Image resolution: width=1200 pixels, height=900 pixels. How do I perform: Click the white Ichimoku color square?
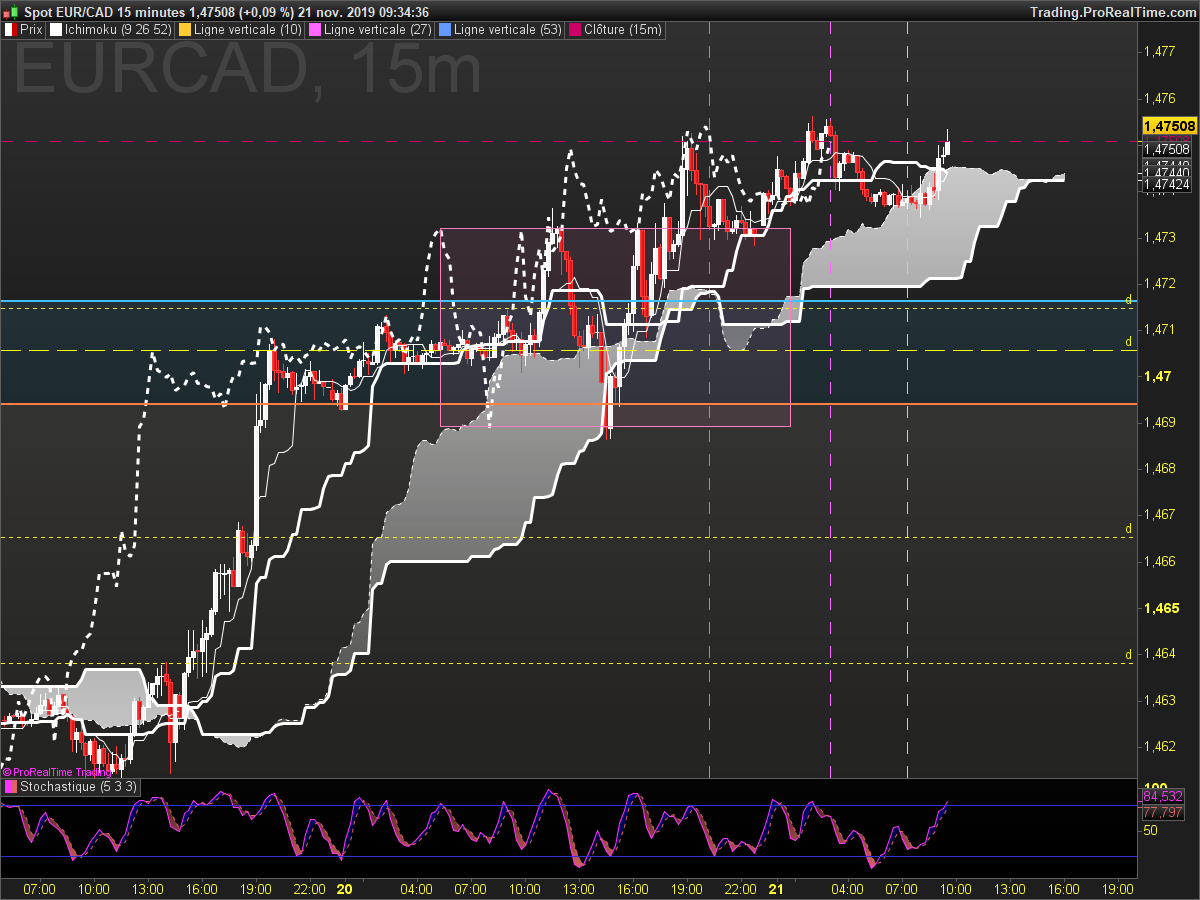56,30
